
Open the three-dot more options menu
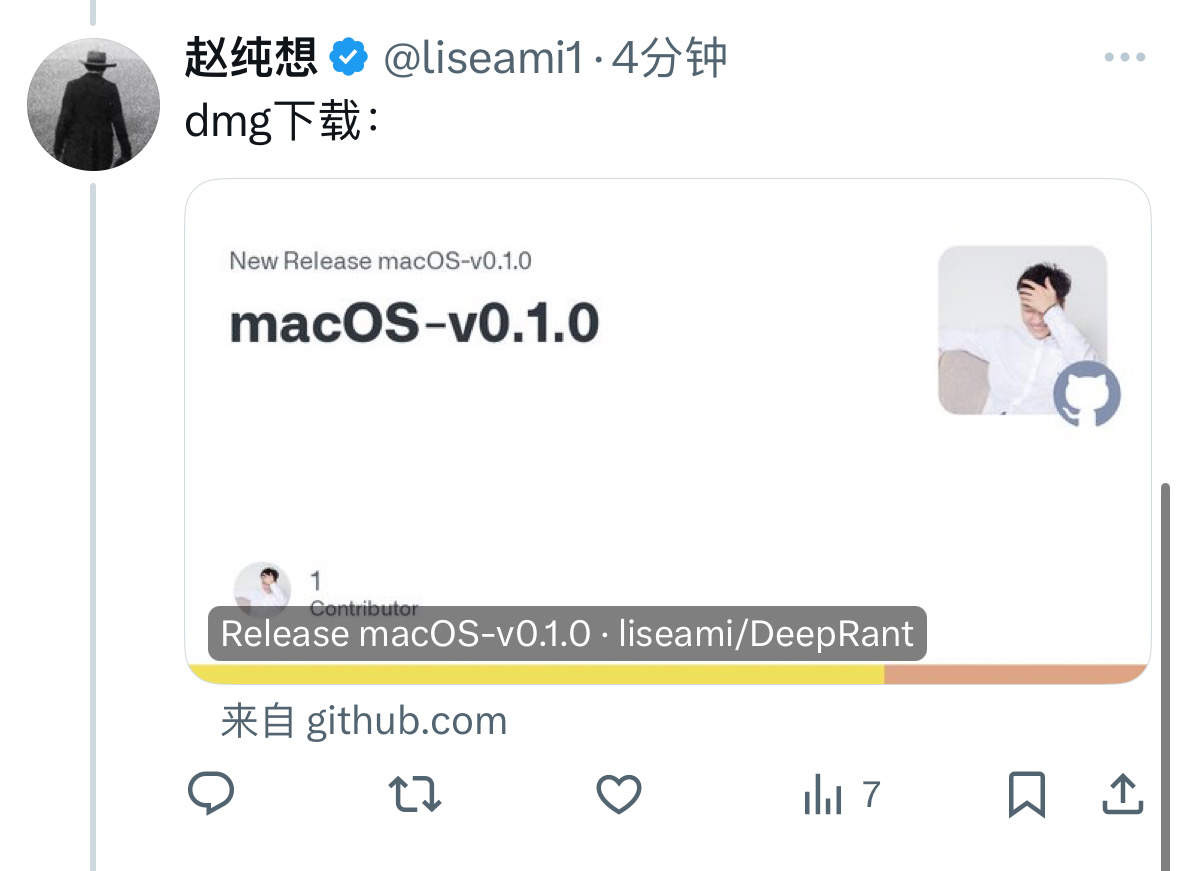pyautogui.click(x=1125, y=56)
